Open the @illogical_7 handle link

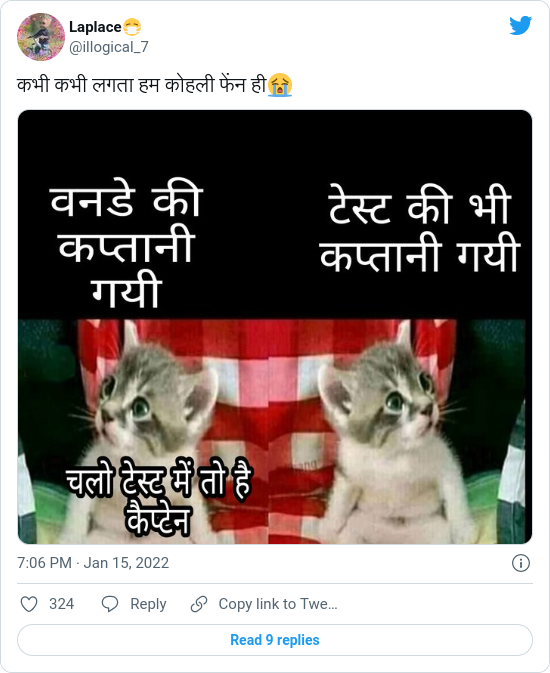tap(109, 47)
